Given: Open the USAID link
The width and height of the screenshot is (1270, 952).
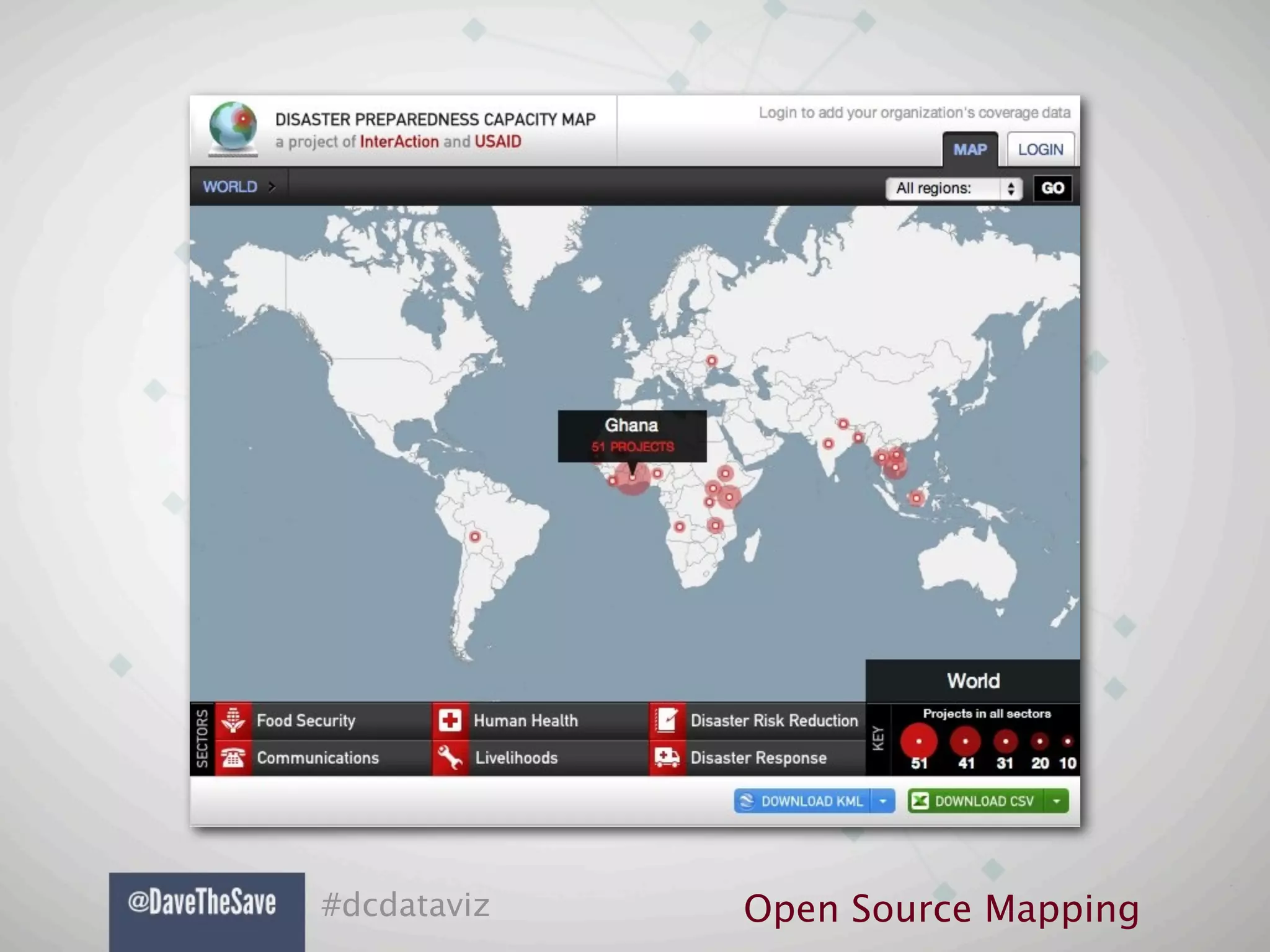Looking at the screenshot, I should click(x=498, y=141).
